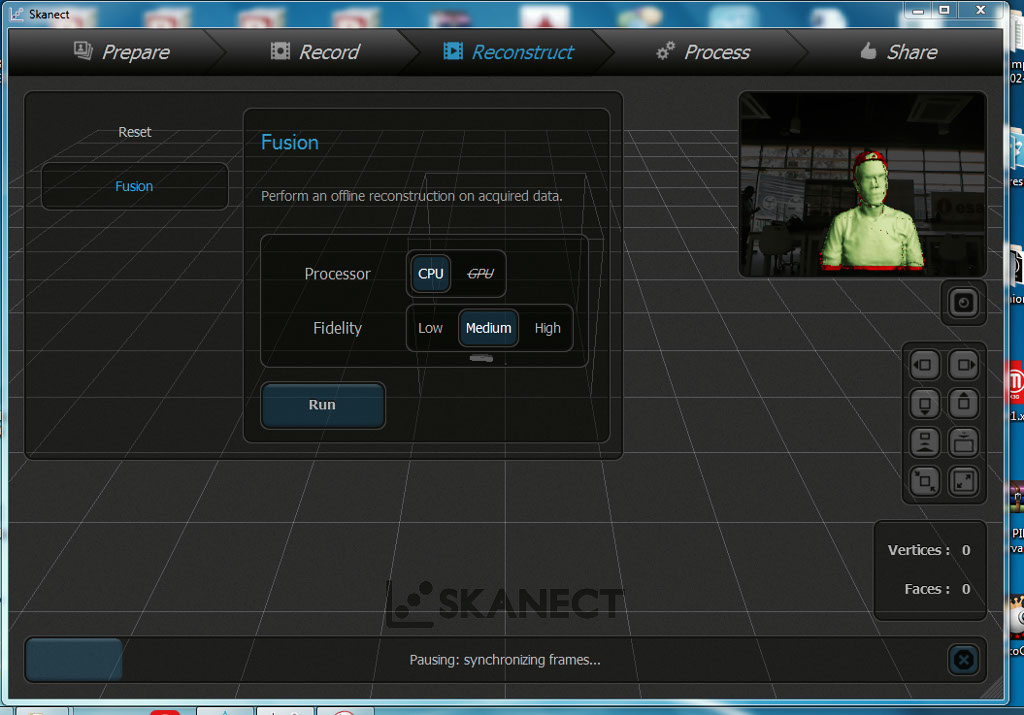Cancel the operation with the status bar X icon
1024x715 pixels.
[963, 660]
